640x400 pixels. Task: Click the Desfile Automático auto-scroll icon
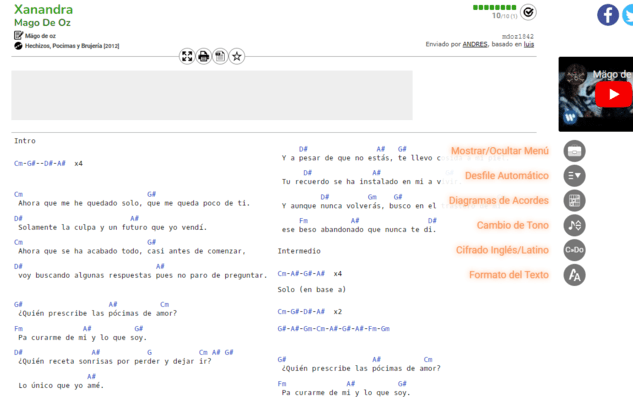(x=574, y=176)
